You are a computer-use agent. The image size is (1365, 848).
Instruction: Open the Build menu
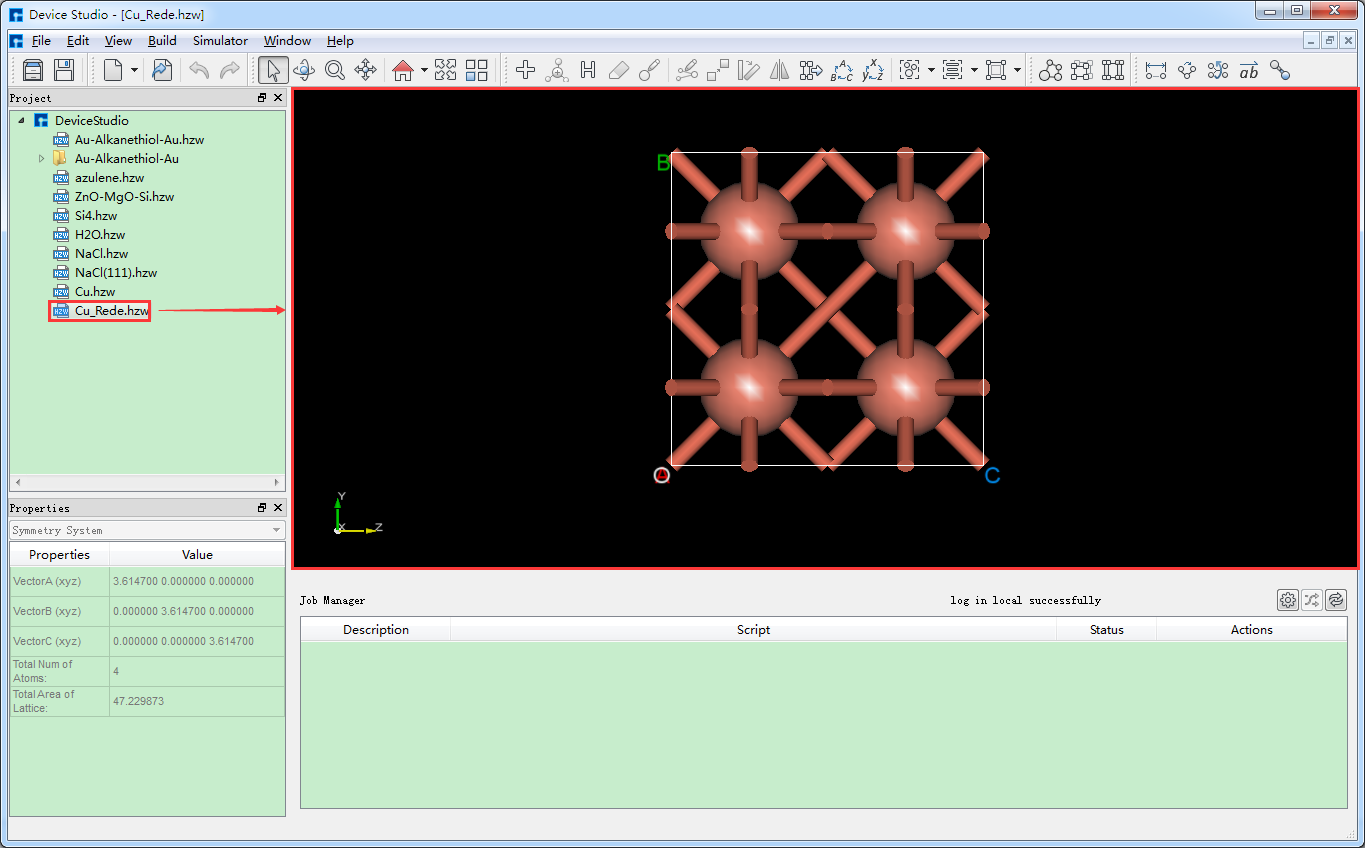[x=162, y=41]
